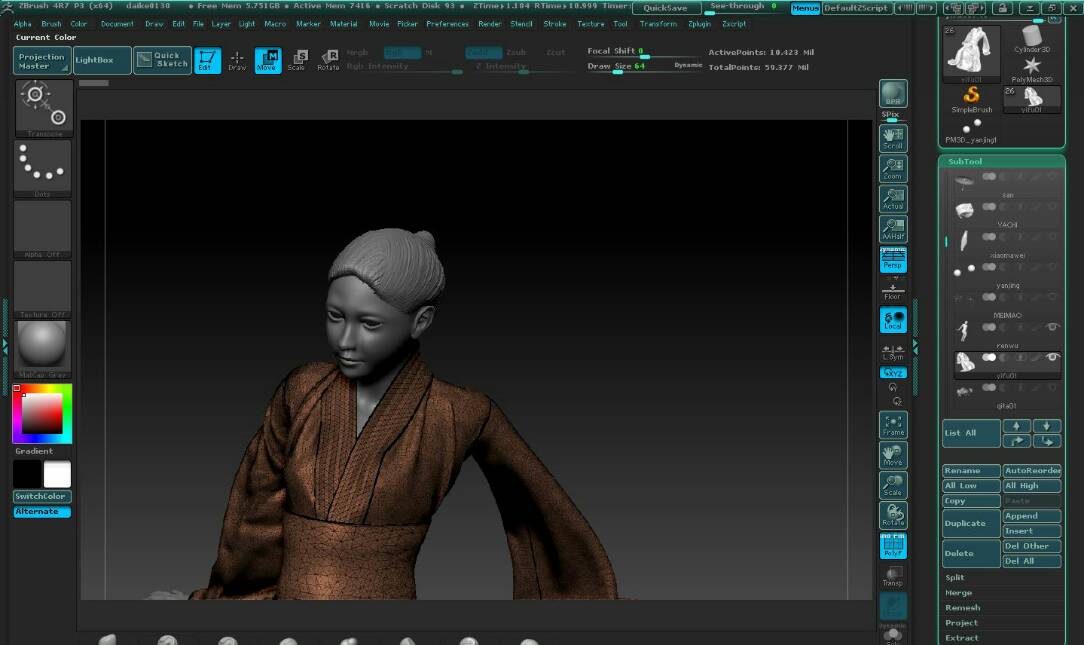Click the BPR render icon

(x=892, y=95)
